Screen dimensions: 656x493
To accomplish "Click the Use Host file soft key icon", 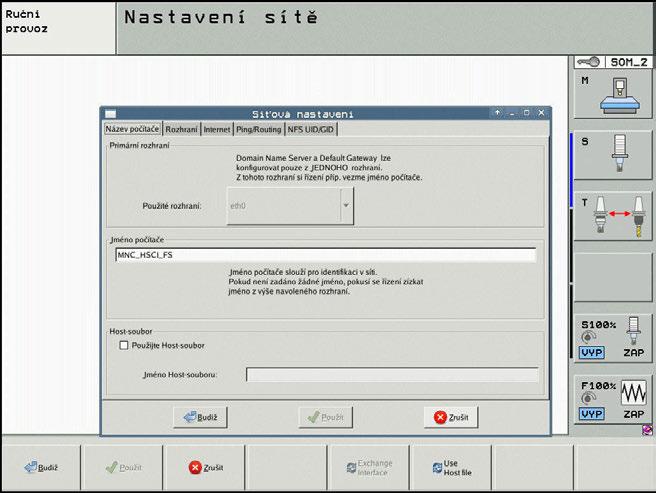I will click(437, 468).
